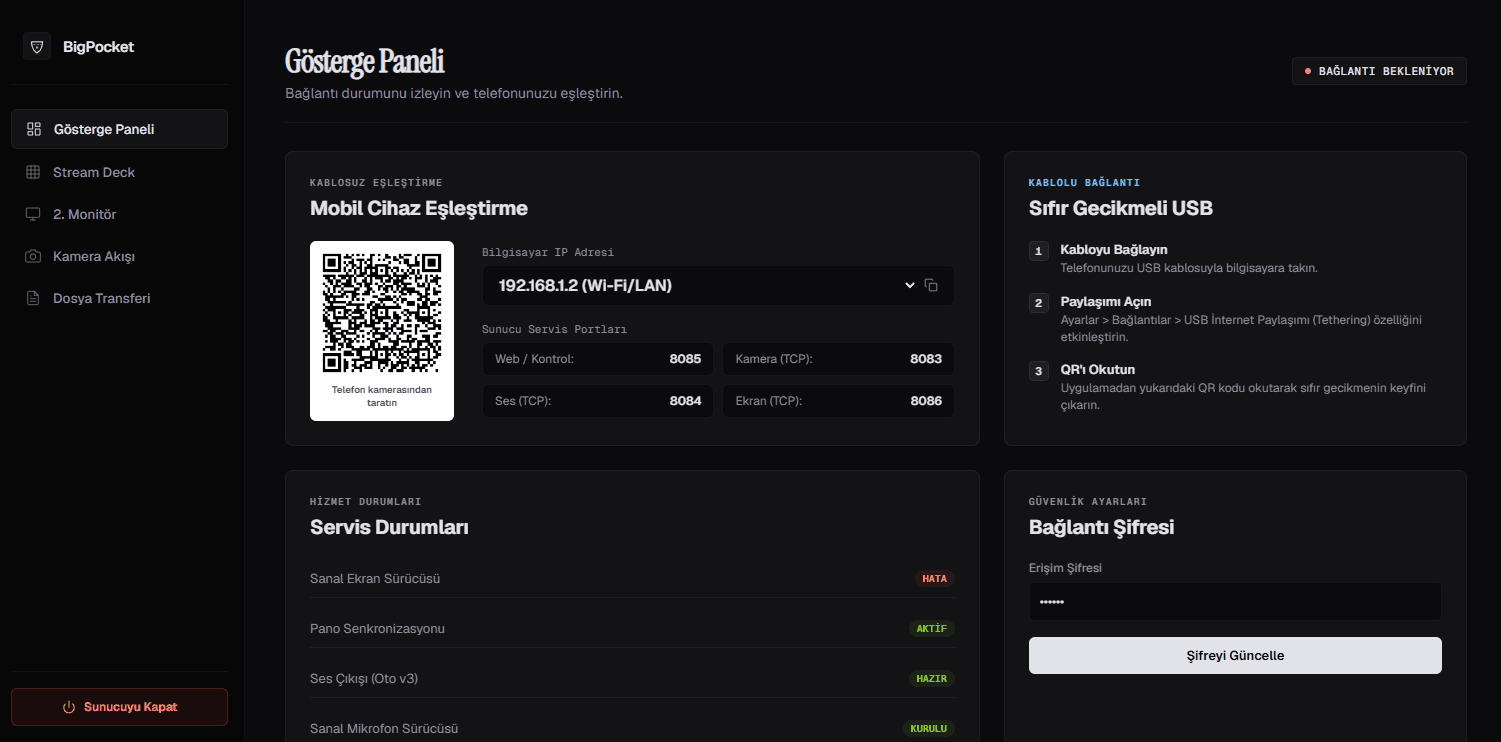Viewport: 1501px width, 742px height.
Task: Click the Web / Kontrol port 8085 box
Action: click(598, 359)
